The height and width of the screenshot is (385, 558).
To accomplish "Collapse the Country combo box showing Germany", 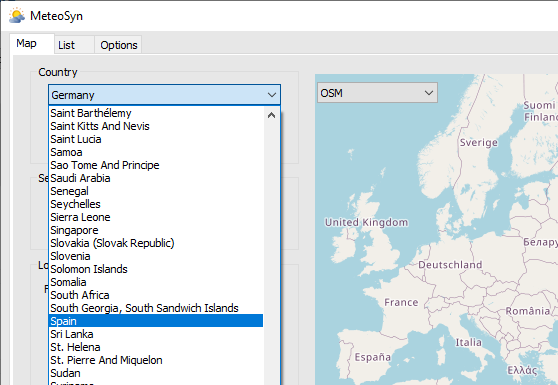I will (164, 95).
